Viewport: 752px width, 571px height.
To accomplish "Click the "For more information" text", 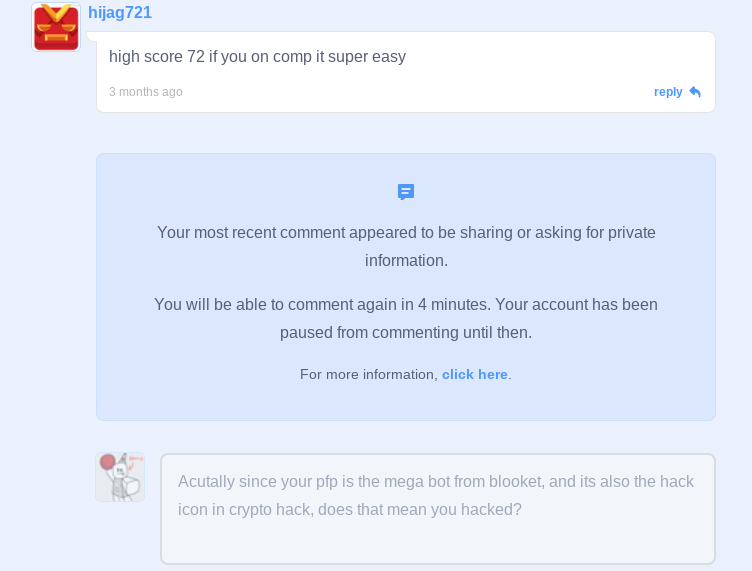I will (x=368, y=374).
